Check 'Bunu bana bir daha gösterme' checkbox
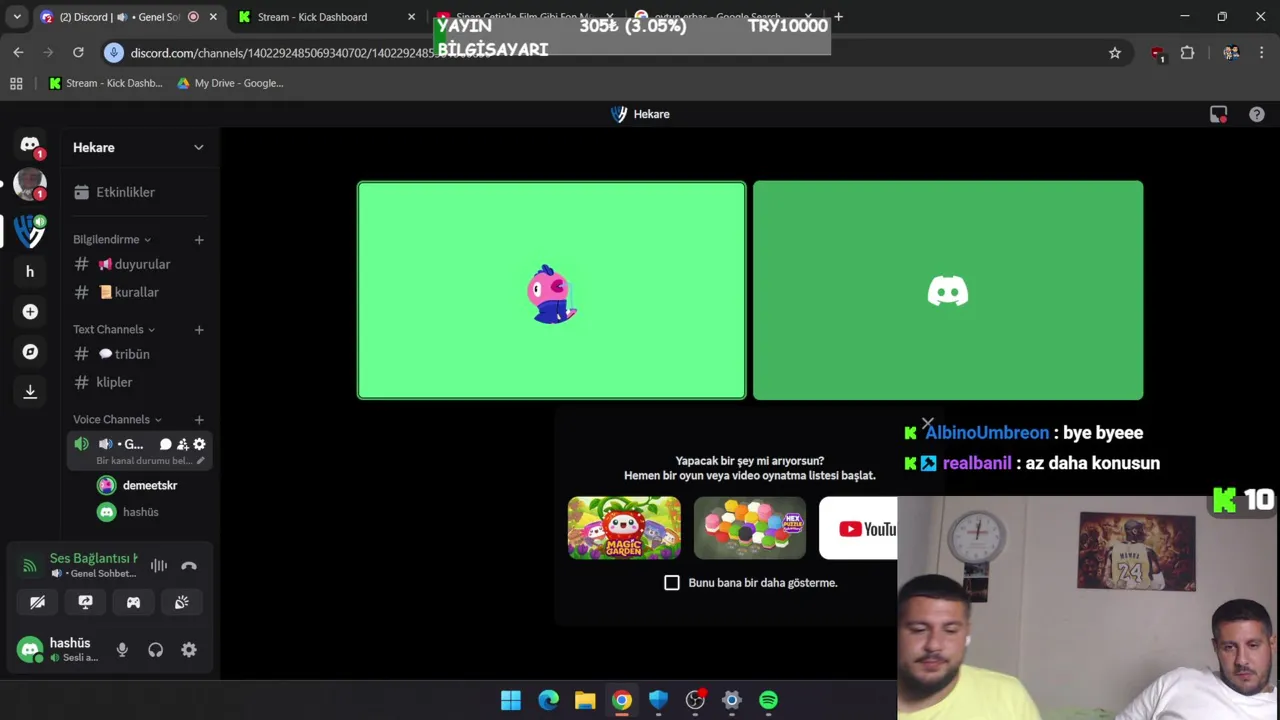The height and width of the screenshot is (720, 1280). point(672,582)
